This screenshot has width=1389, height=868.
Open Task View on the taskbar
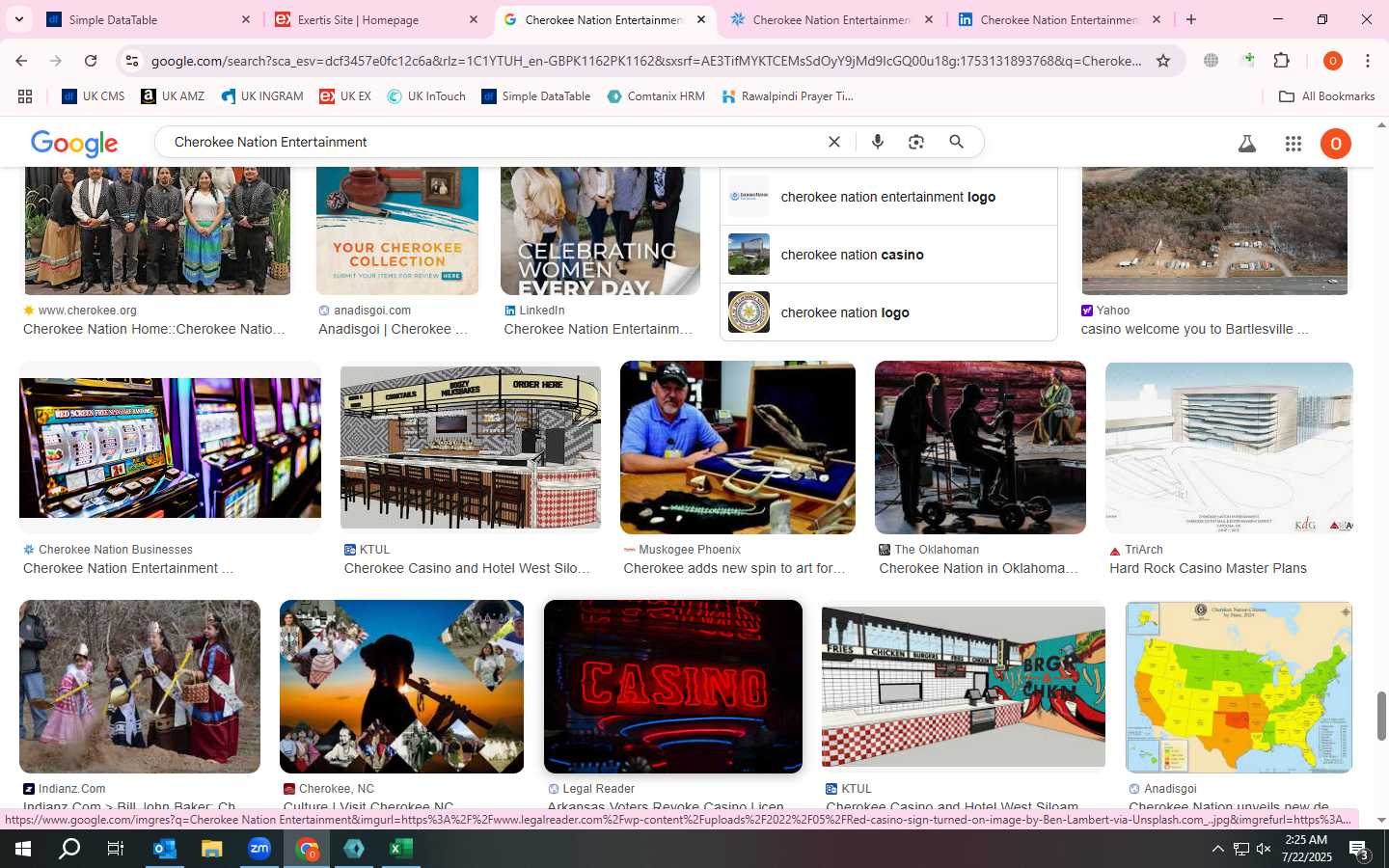(x=115, y=849)
